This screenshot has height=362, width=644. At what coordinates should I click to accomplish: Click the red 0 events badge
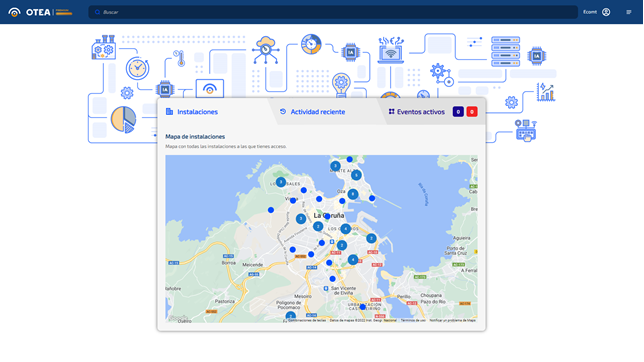coord(472,112)
